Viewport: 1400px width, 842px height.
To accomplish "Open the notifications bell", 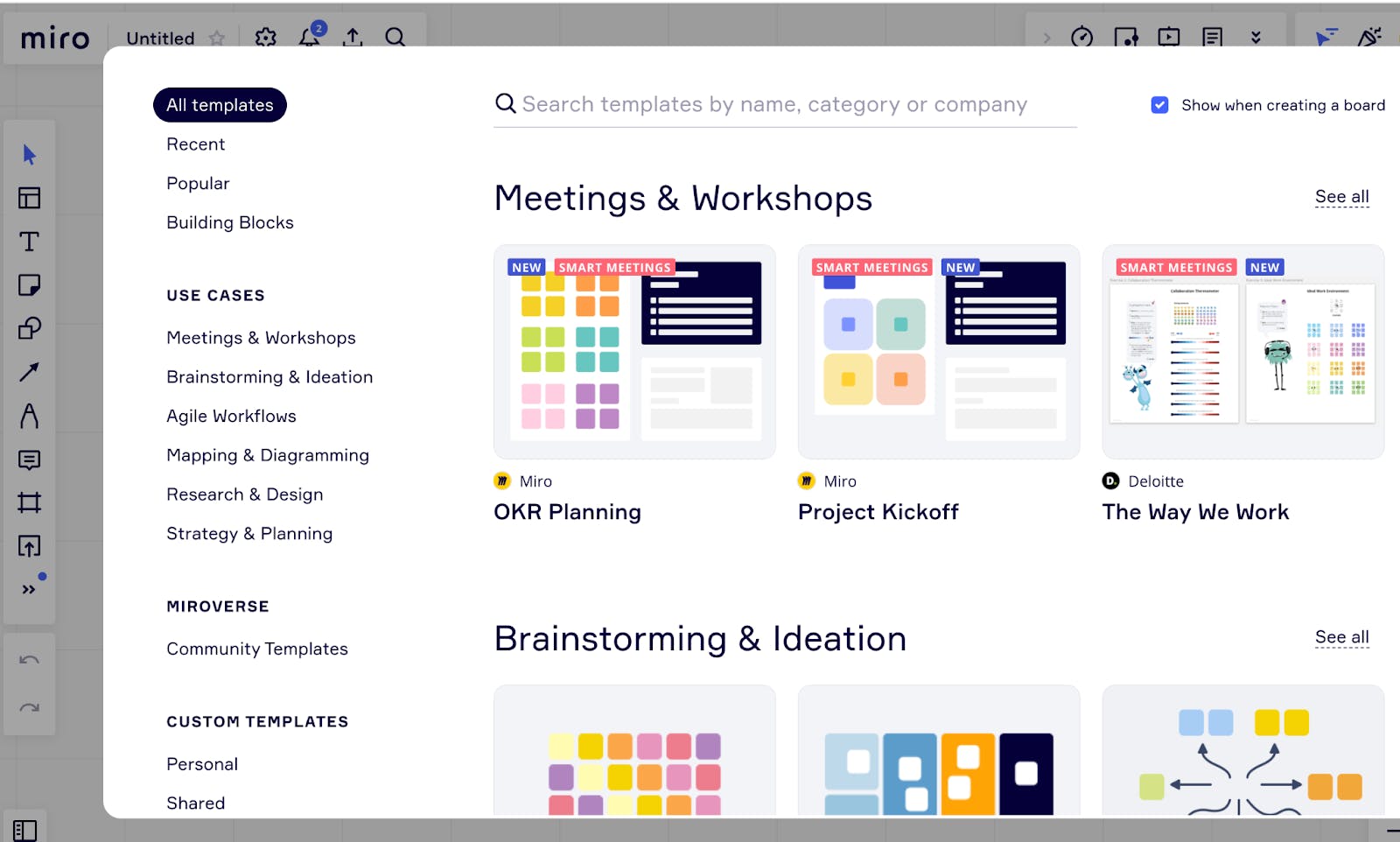I will [x=310, y=37].
